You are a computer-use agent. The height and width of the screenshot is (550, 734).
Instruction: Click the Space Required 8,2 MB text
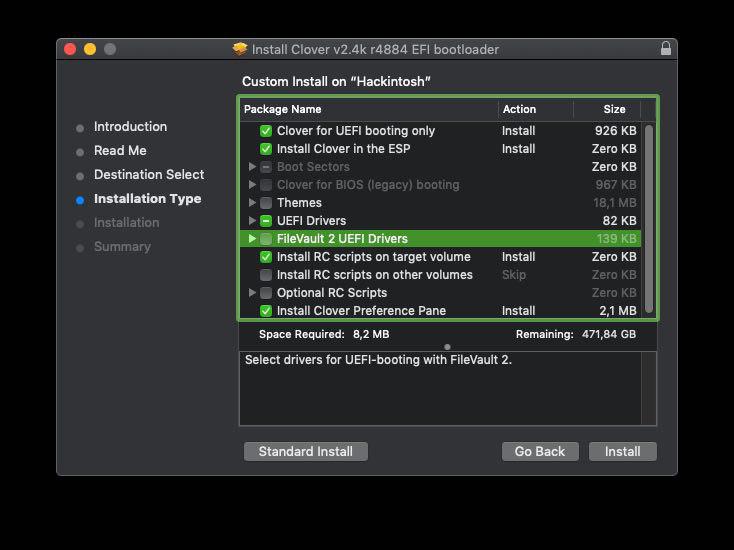[x=324, y=334]
